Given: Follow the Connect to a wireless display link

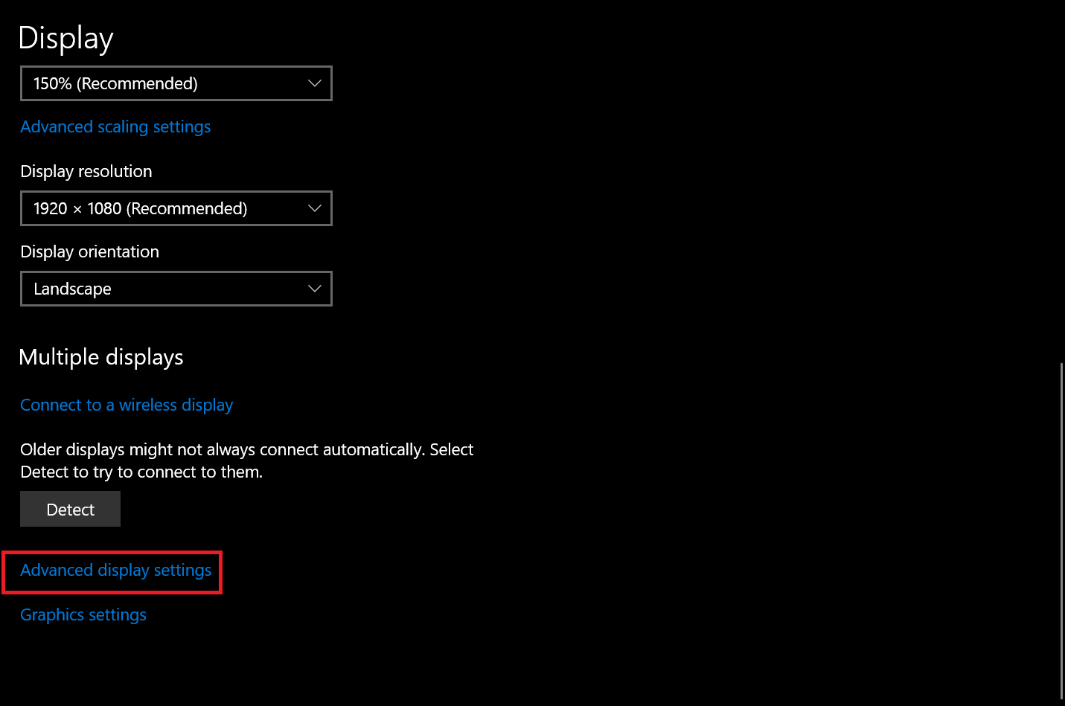Looking at the screenshot, I should pos(126,405).
